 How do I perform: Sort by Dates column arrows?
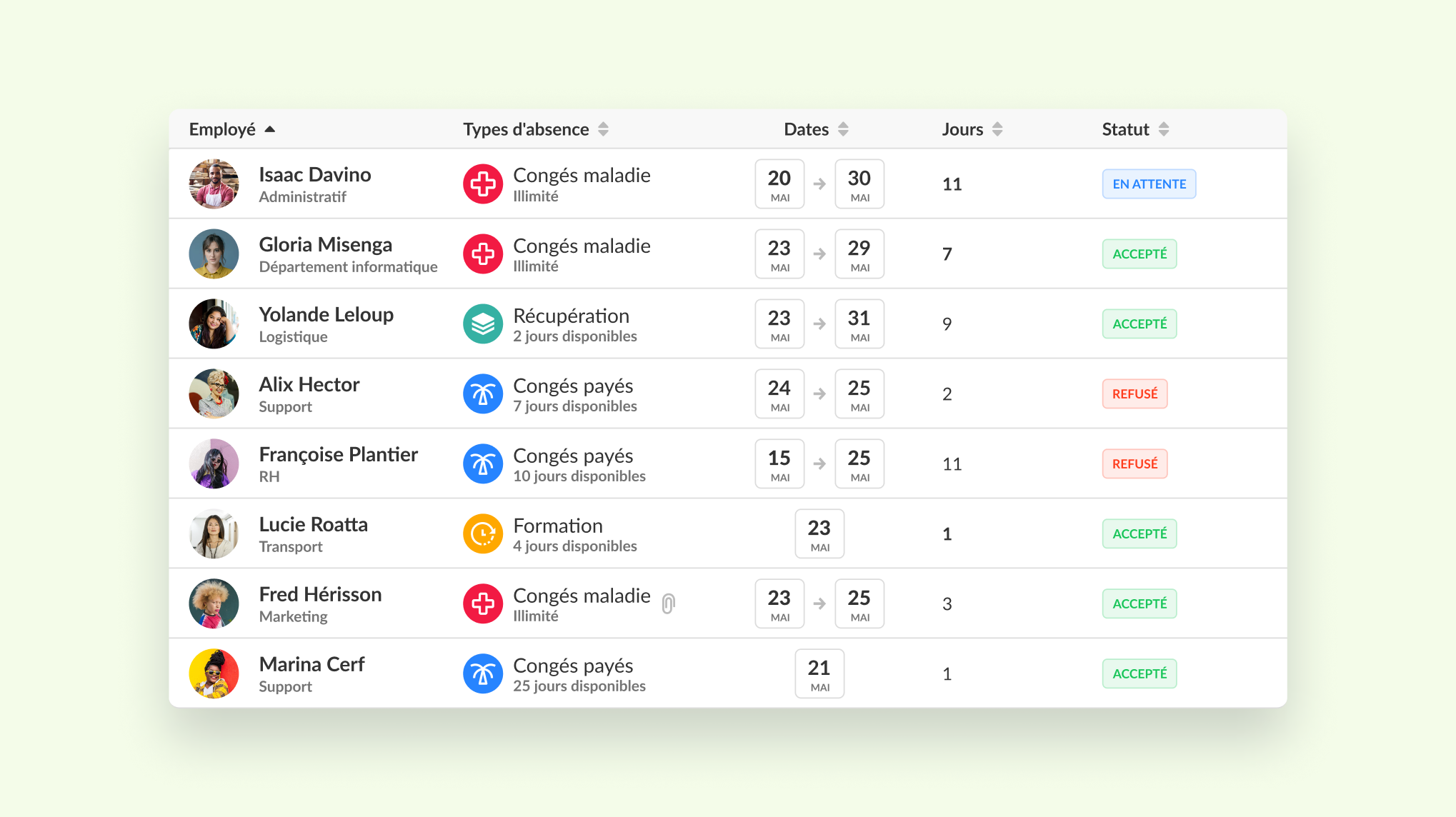[x=843, y=129]
